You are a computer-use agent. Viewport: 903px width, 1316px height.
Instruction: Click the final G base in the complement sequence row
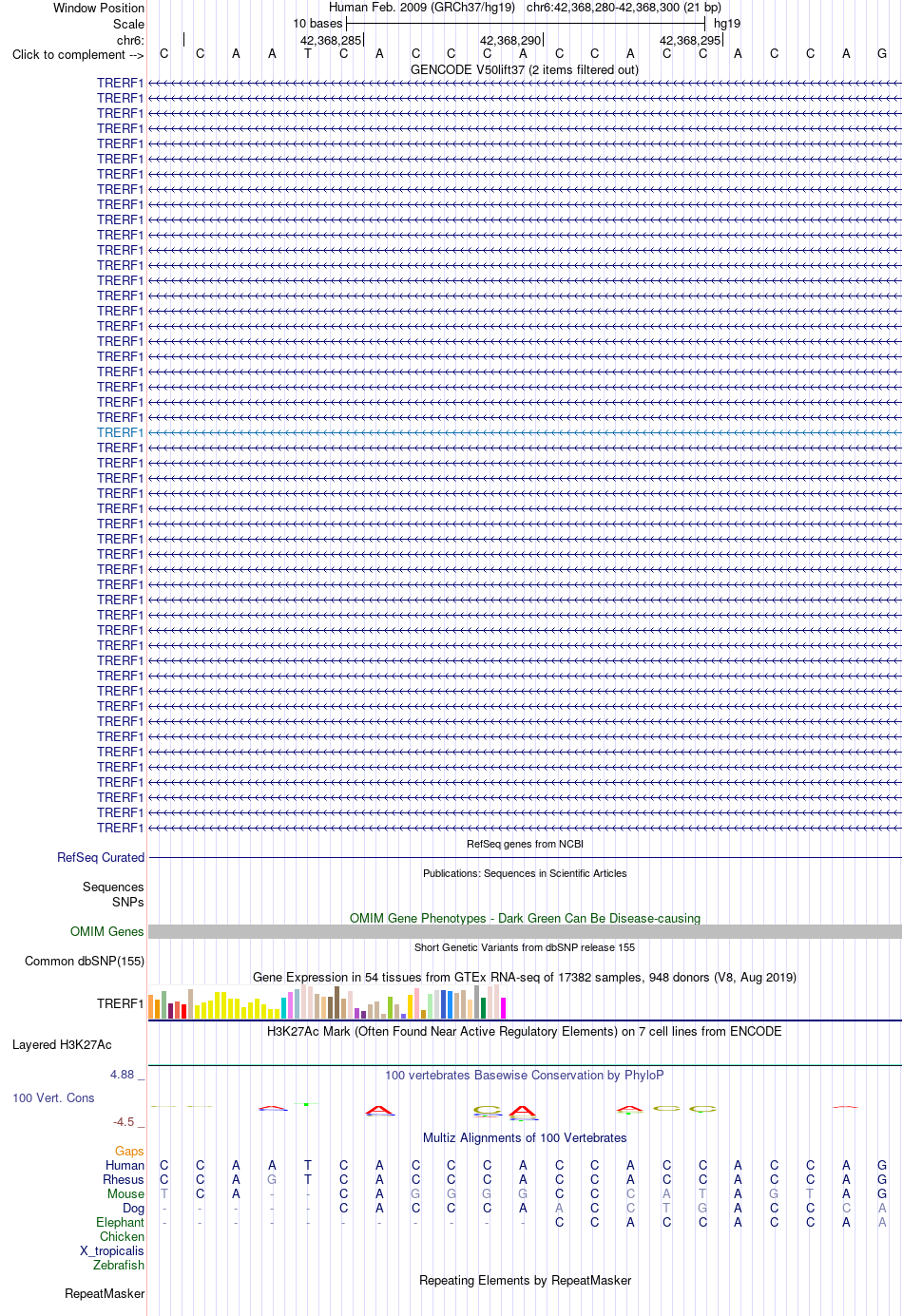[x=882, y=53]
